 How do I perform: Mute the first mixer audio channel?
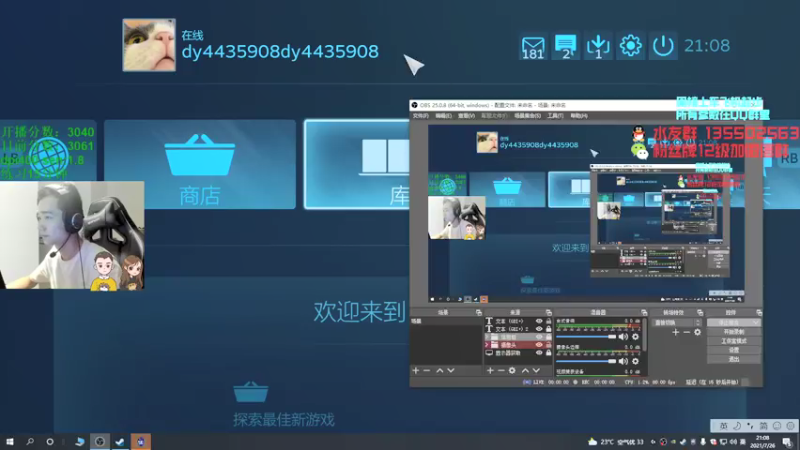[623, 337]
